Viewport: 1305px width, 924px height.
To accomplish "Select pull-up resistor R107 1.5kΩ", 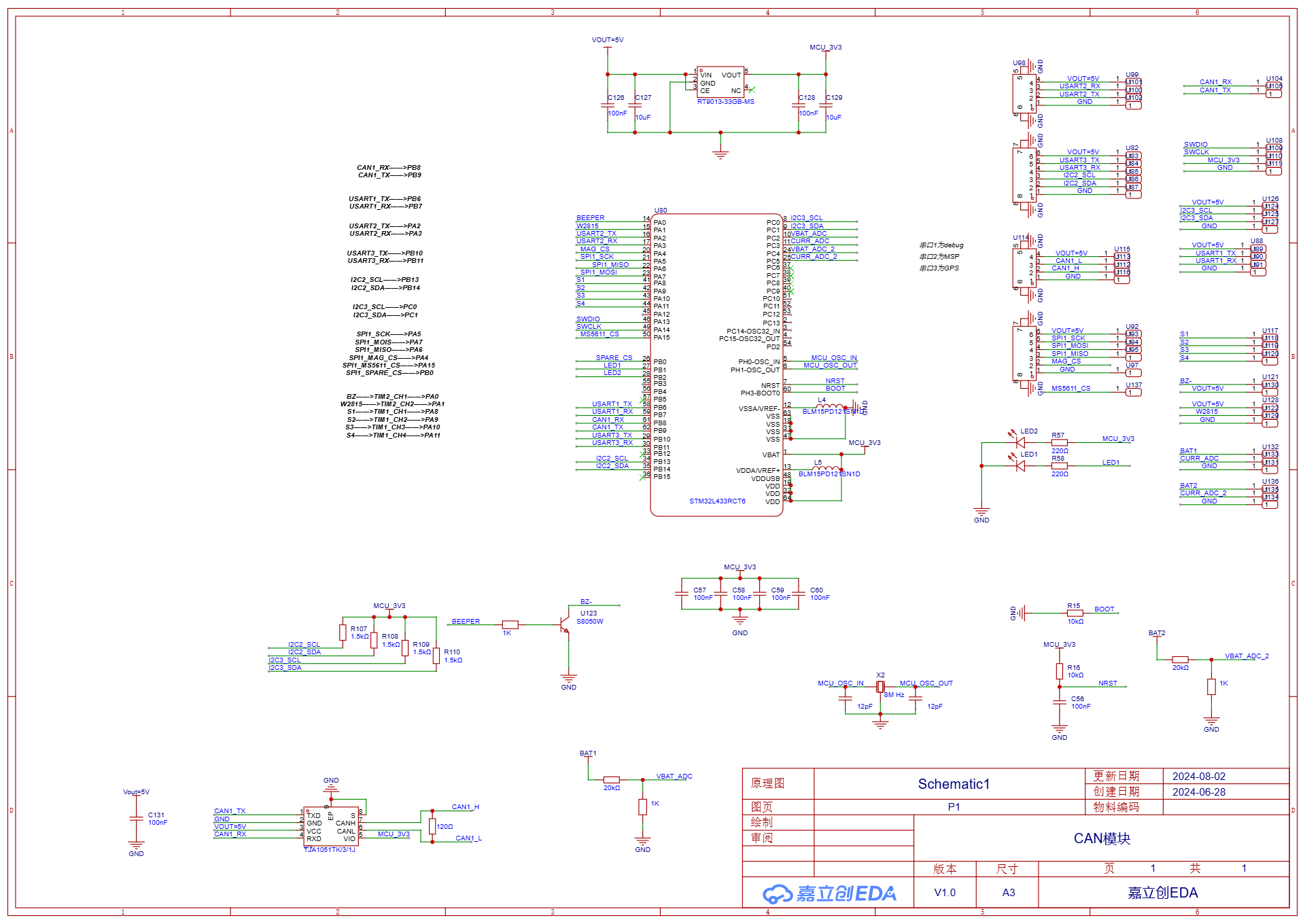I will click(343, 633).
